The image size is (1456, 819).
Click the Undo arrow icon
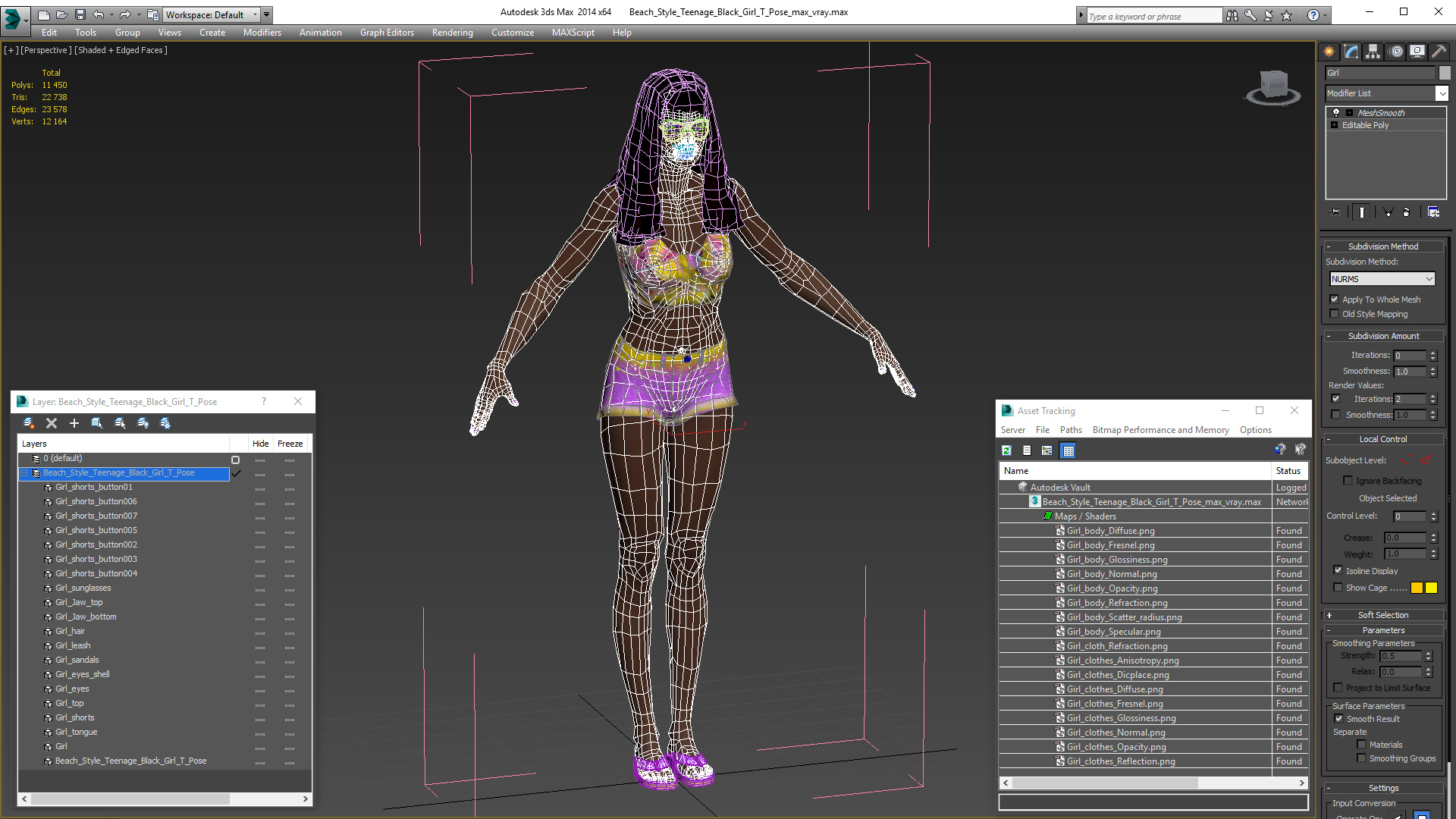tap(99, 14)
